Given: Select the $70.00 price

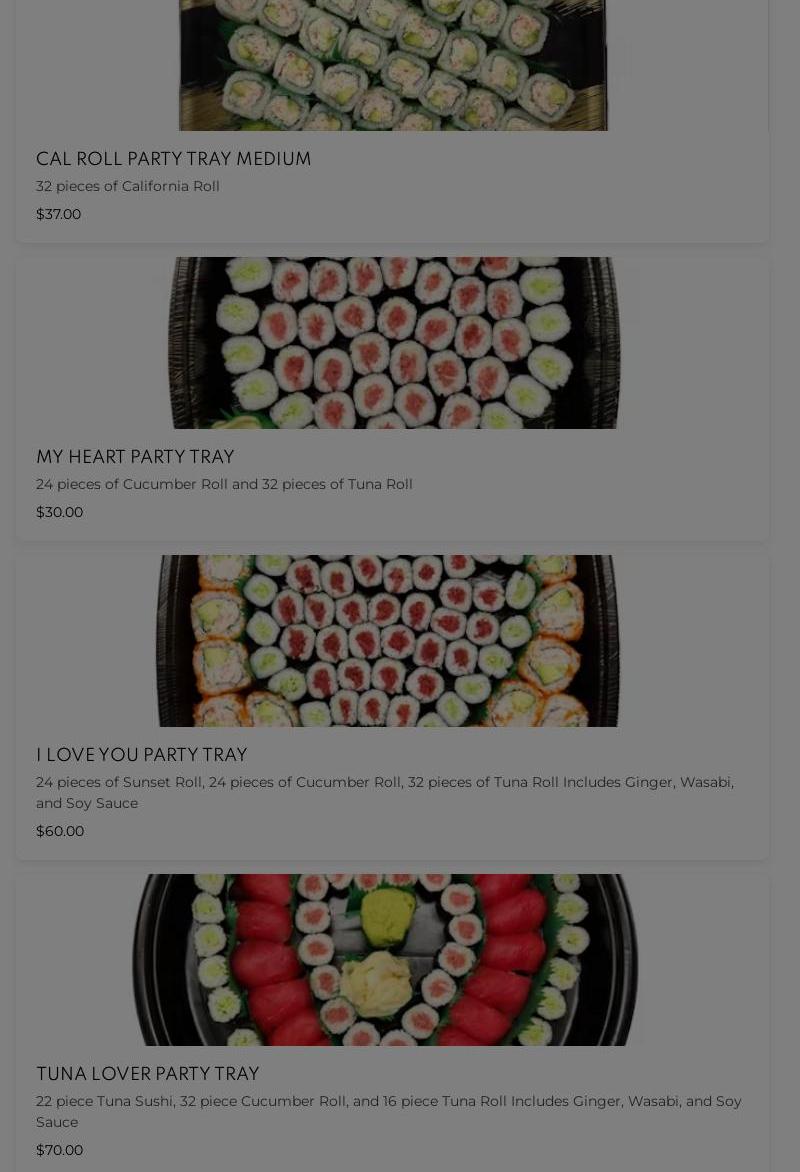Looking at the screenshot, I should 60,1150.
